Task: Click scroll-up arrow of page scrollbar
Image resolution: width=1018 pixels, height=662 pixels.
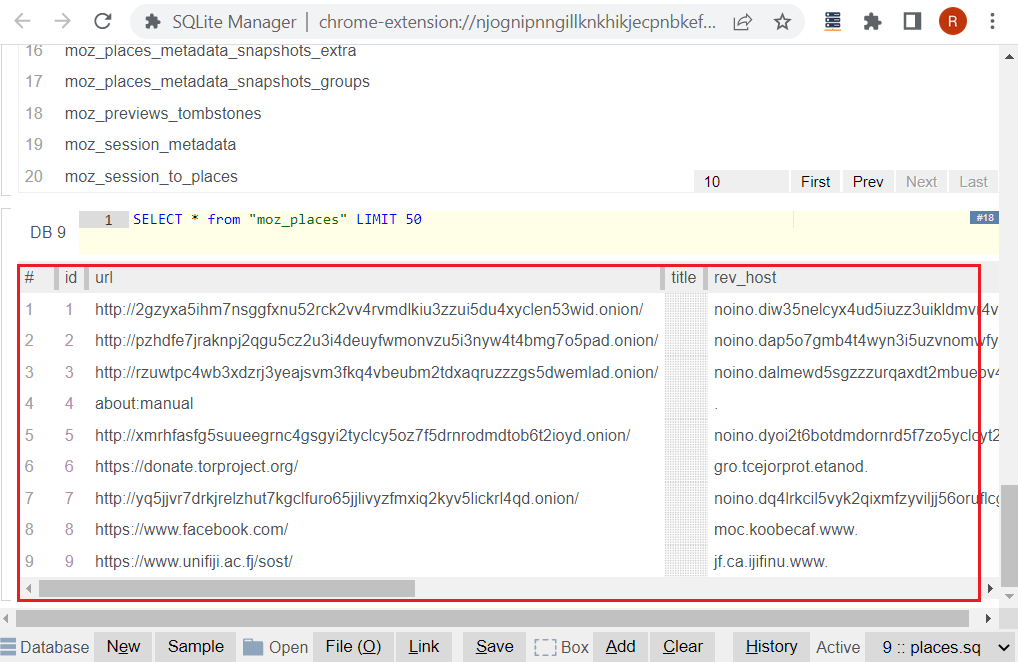Action: pos(1009,56)
